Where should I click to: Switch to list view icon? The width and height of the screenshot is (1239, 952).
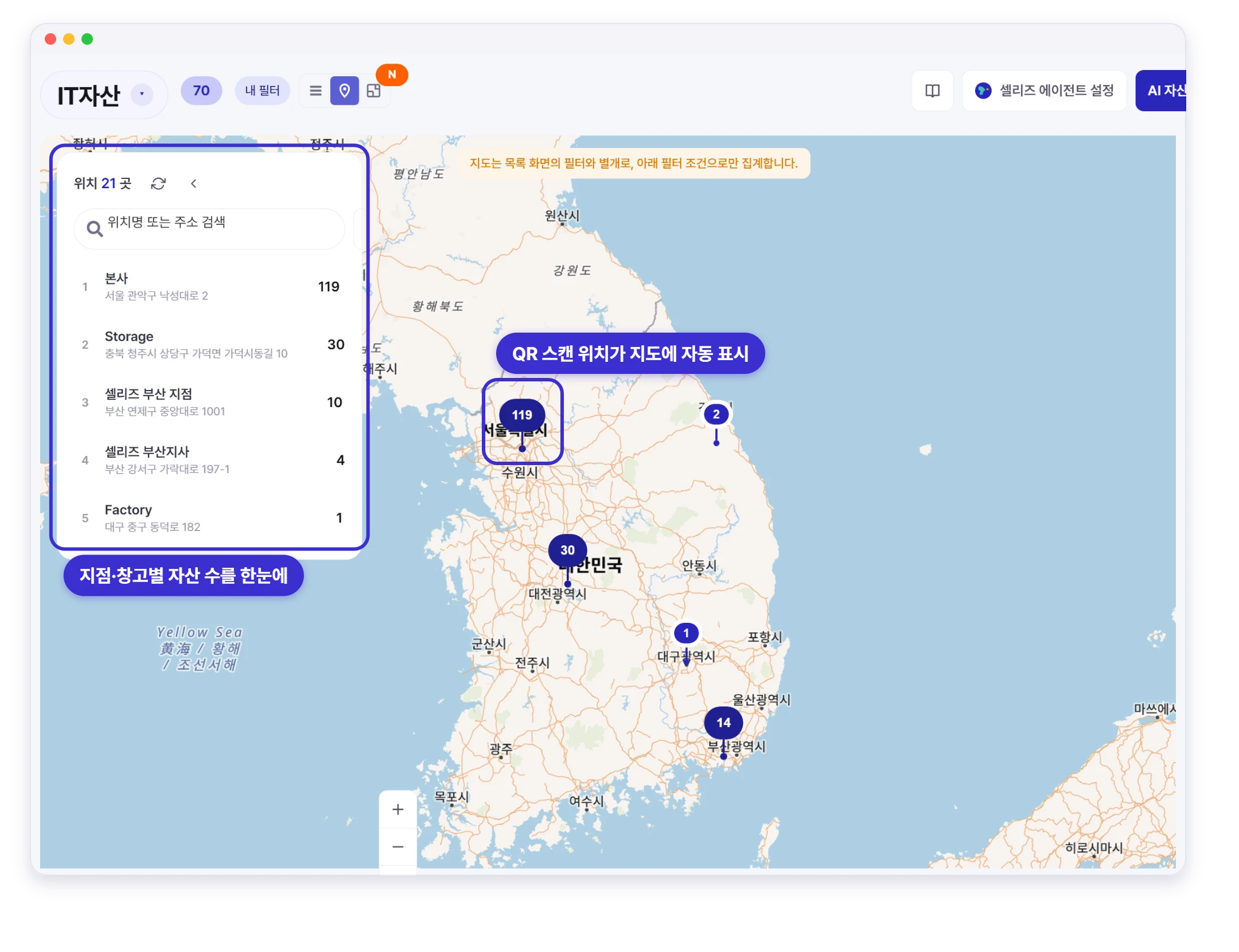315,91
